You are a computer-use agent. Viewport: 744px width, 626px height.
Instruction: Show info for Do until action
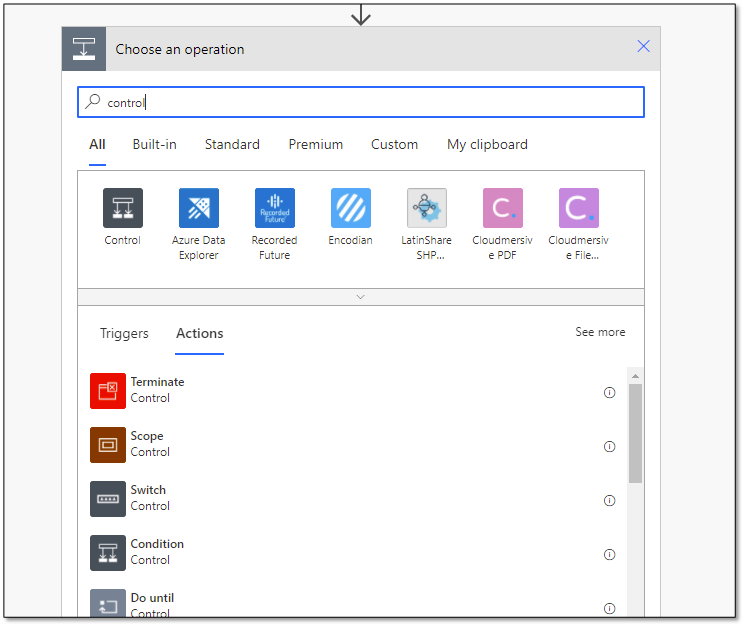tap(609, 608)
